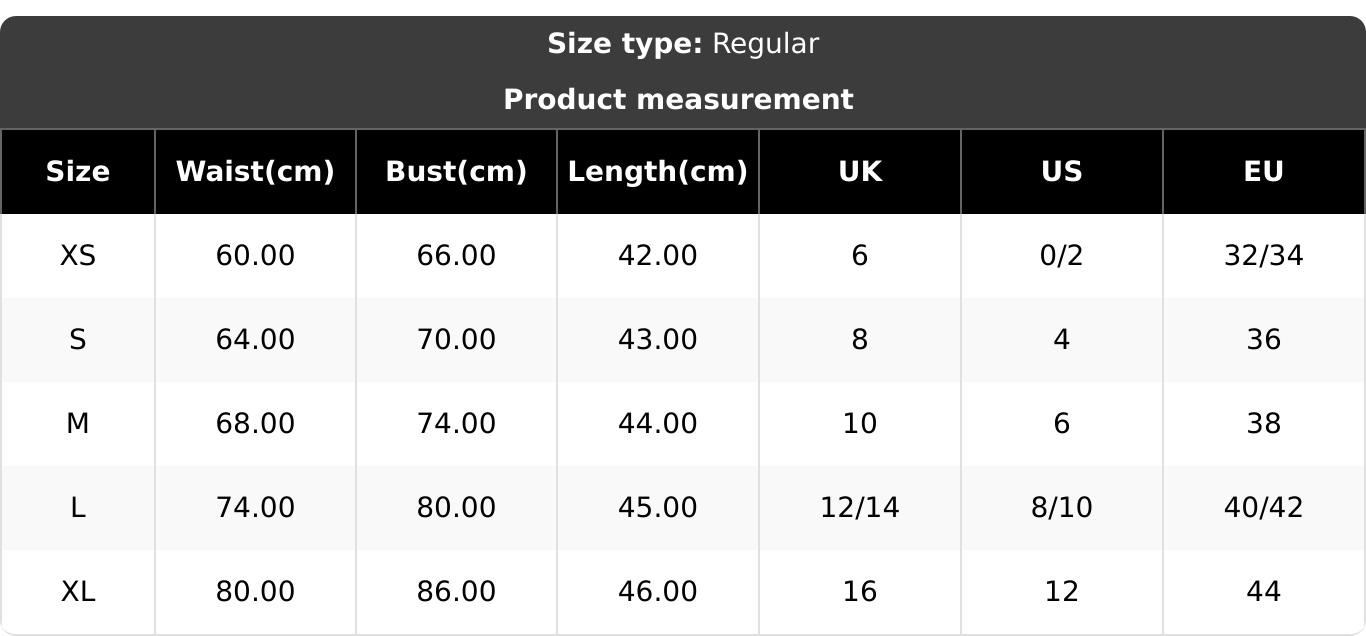Viewport: 1366px width, 636px height.
Task: Click the 12/14 UK size cell
Action: click(860, 508)
